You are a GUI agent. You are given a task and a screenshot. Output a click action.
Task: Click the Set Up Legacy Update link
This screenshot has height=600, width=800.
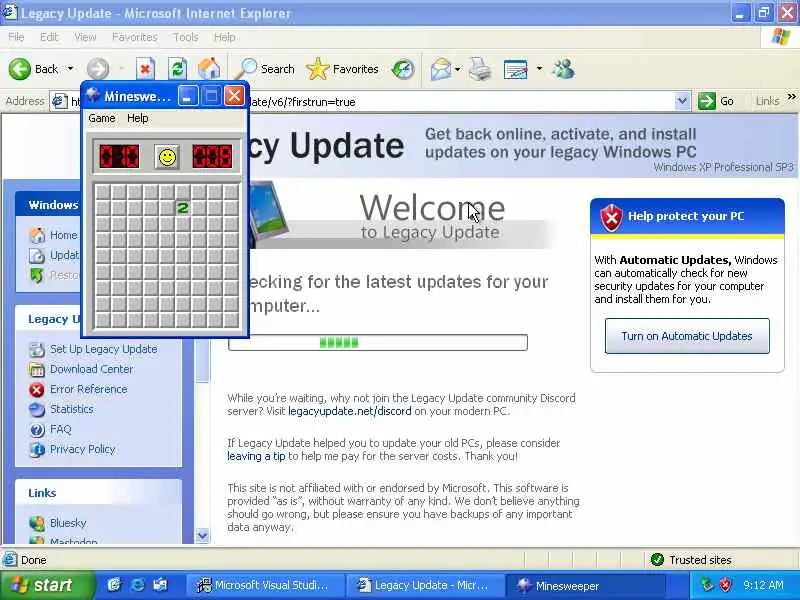[104, 349]
